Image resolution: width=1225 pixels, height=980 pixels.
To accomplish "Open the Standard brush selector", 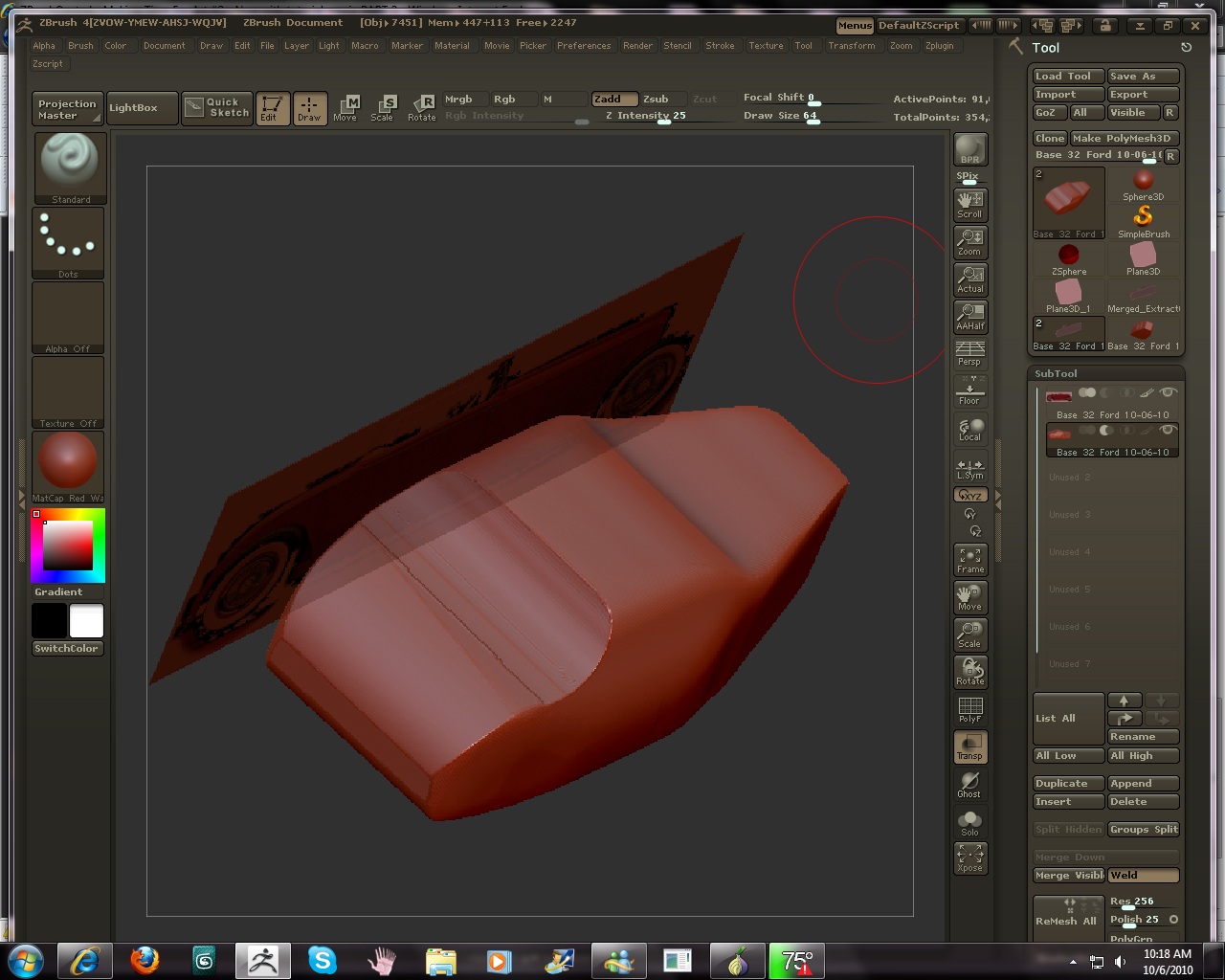I will (x=69, y=167).
